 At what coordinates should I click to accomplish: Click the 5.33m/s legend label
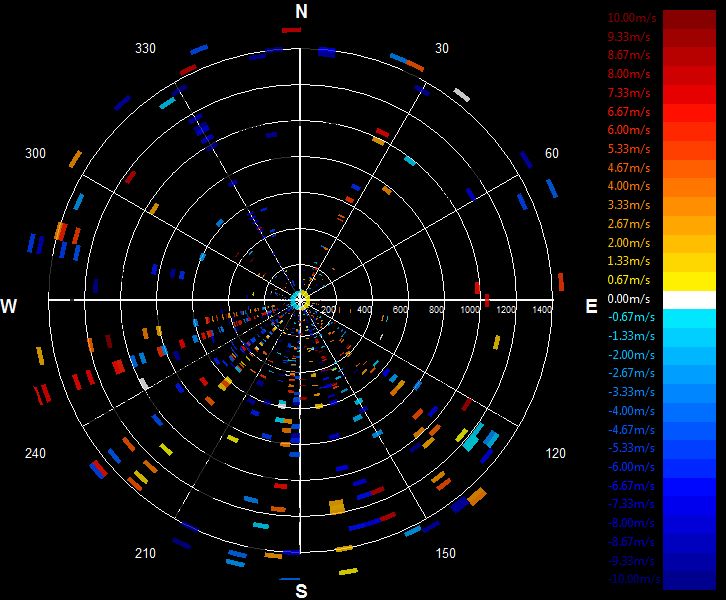coord(629,149)
